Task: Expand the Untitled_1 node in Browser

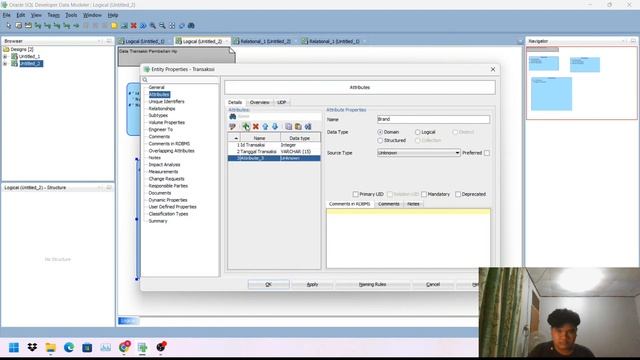Action: click(5, 56)
